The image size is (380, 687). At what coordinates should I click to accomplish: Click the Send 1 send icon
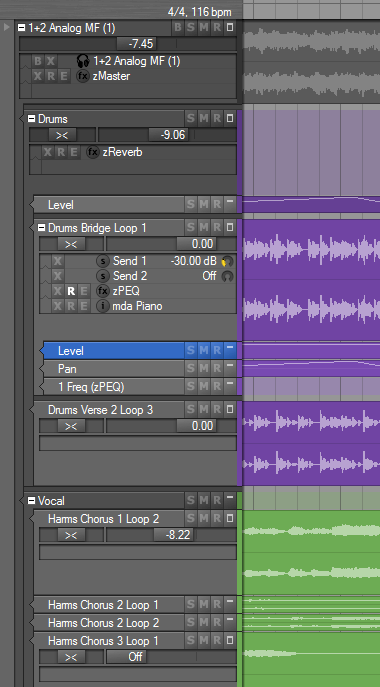103,261
